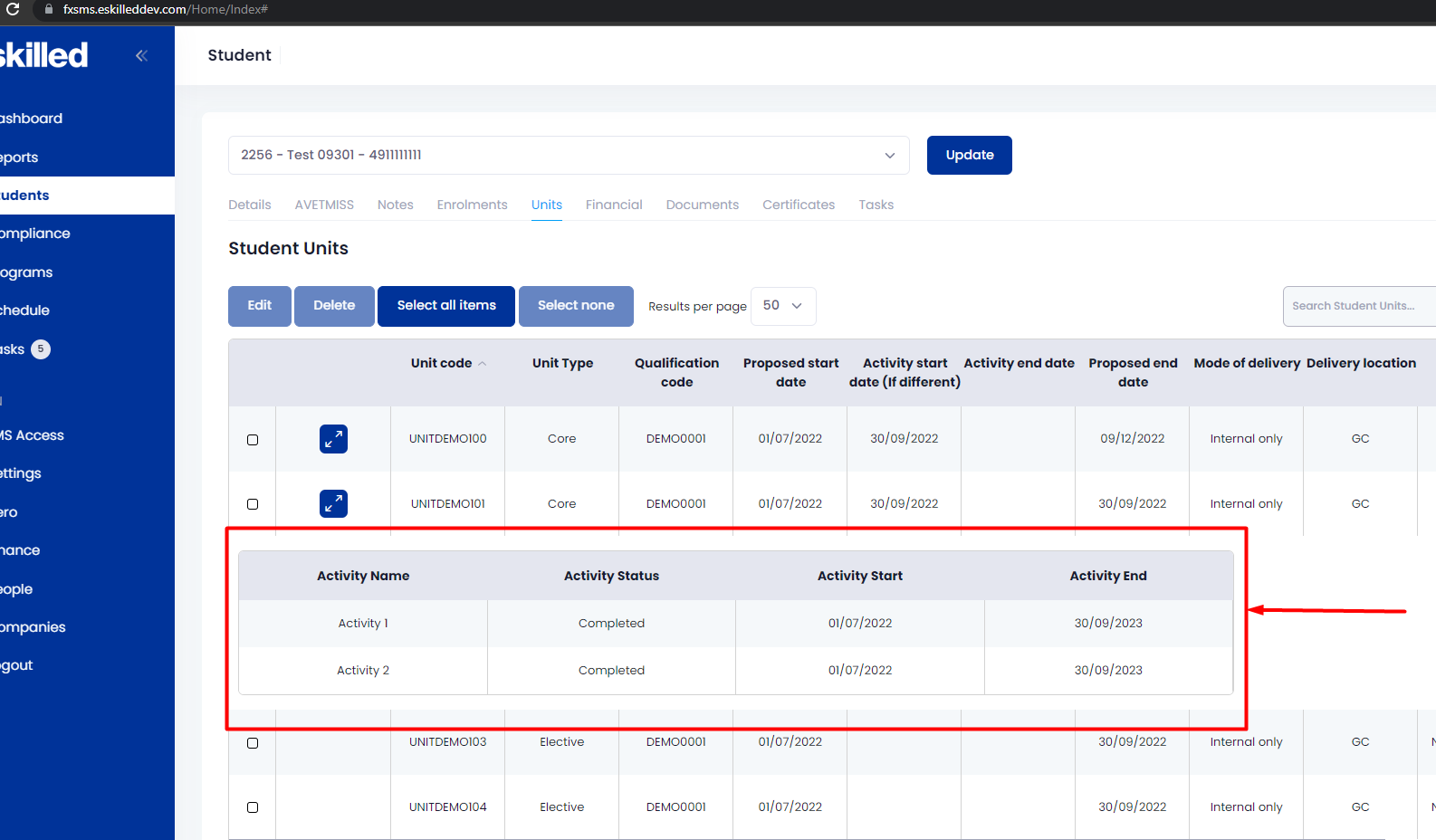1436x840 pixels.
Task: Sort by Unit code arrow
Action: point(483,363)
